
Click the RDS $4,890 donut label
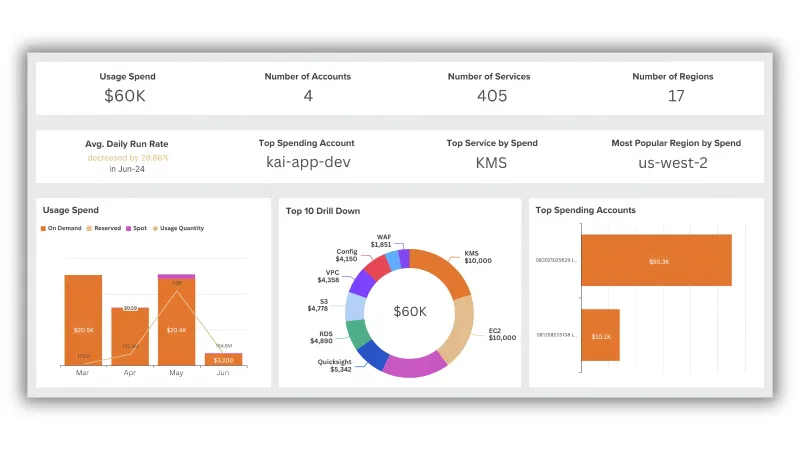tap(321, 337)
